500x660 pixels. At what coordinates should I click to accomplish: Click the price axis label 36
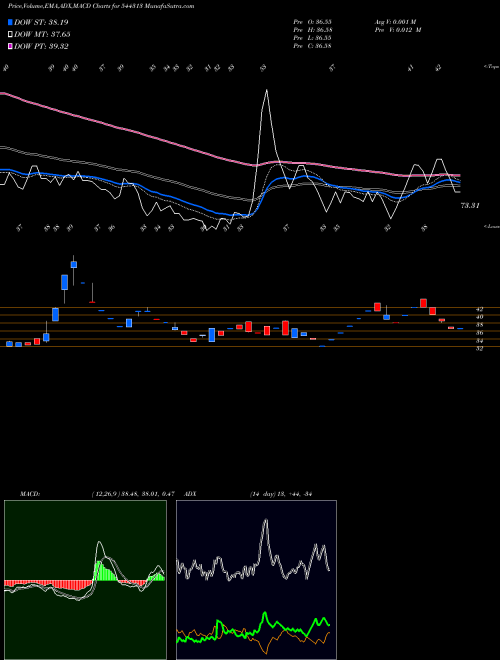pyautogui.click(x=479, y=333)
